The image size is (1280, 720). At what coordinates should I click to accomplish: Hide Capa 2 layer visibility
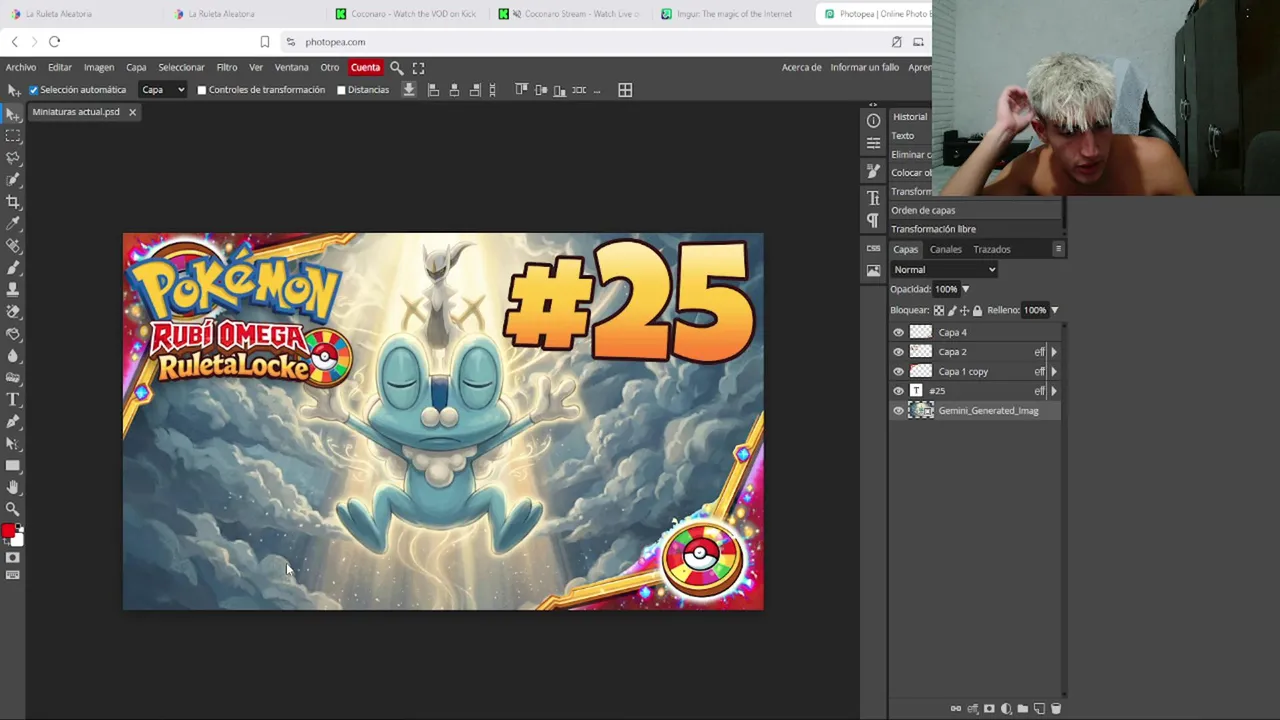(x=898, y=352)
